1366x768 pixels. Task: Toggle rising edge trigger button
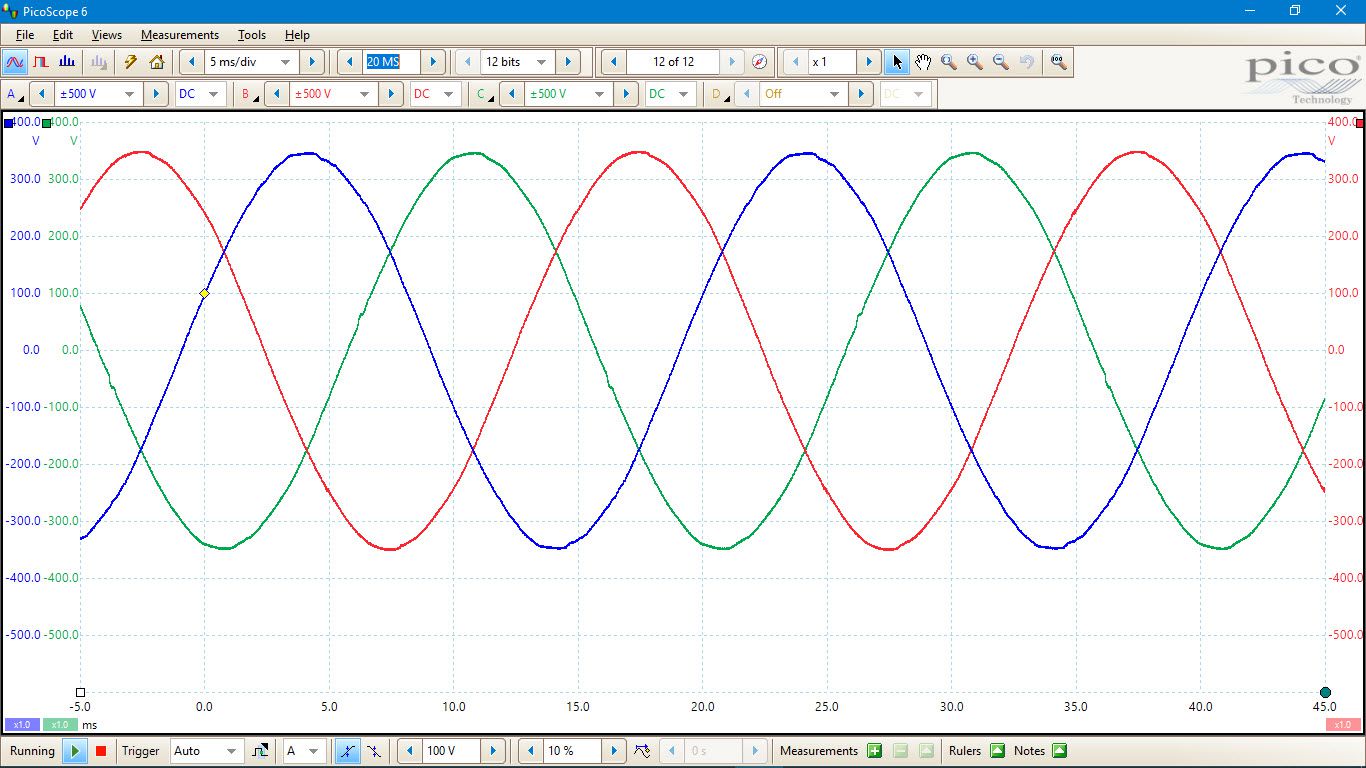[x=347, y=751]
